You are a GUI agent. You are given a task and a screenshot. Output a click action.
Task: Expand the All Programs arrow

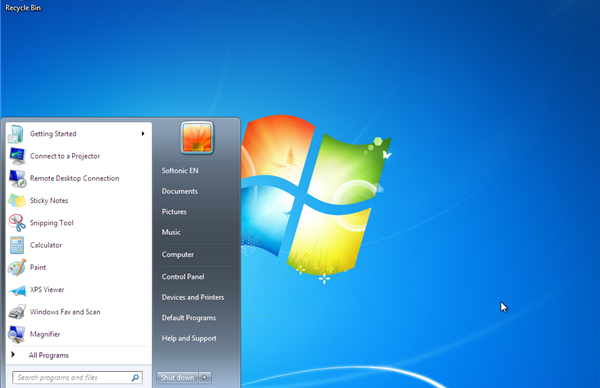[x=13, y=355]
